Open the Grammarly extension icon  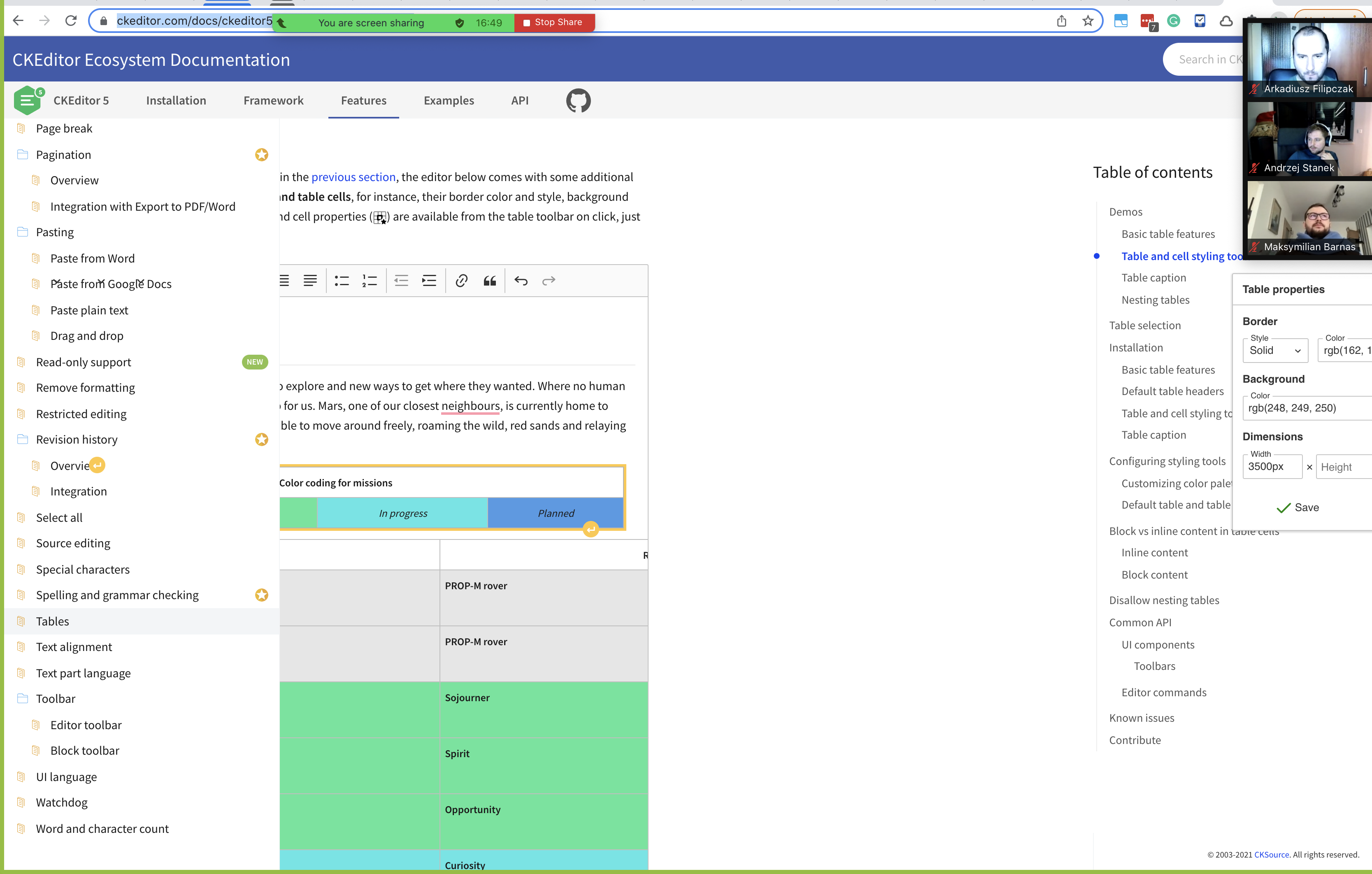pos(1174,21)
